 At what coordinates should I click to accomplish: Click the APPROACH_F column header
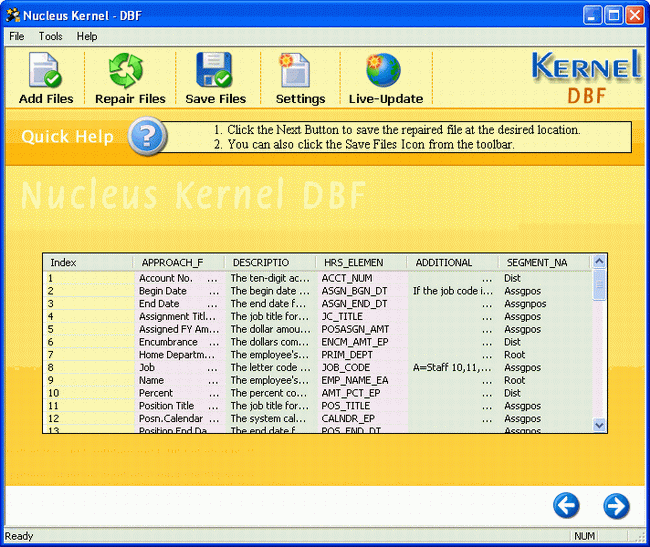click(179, 262)
